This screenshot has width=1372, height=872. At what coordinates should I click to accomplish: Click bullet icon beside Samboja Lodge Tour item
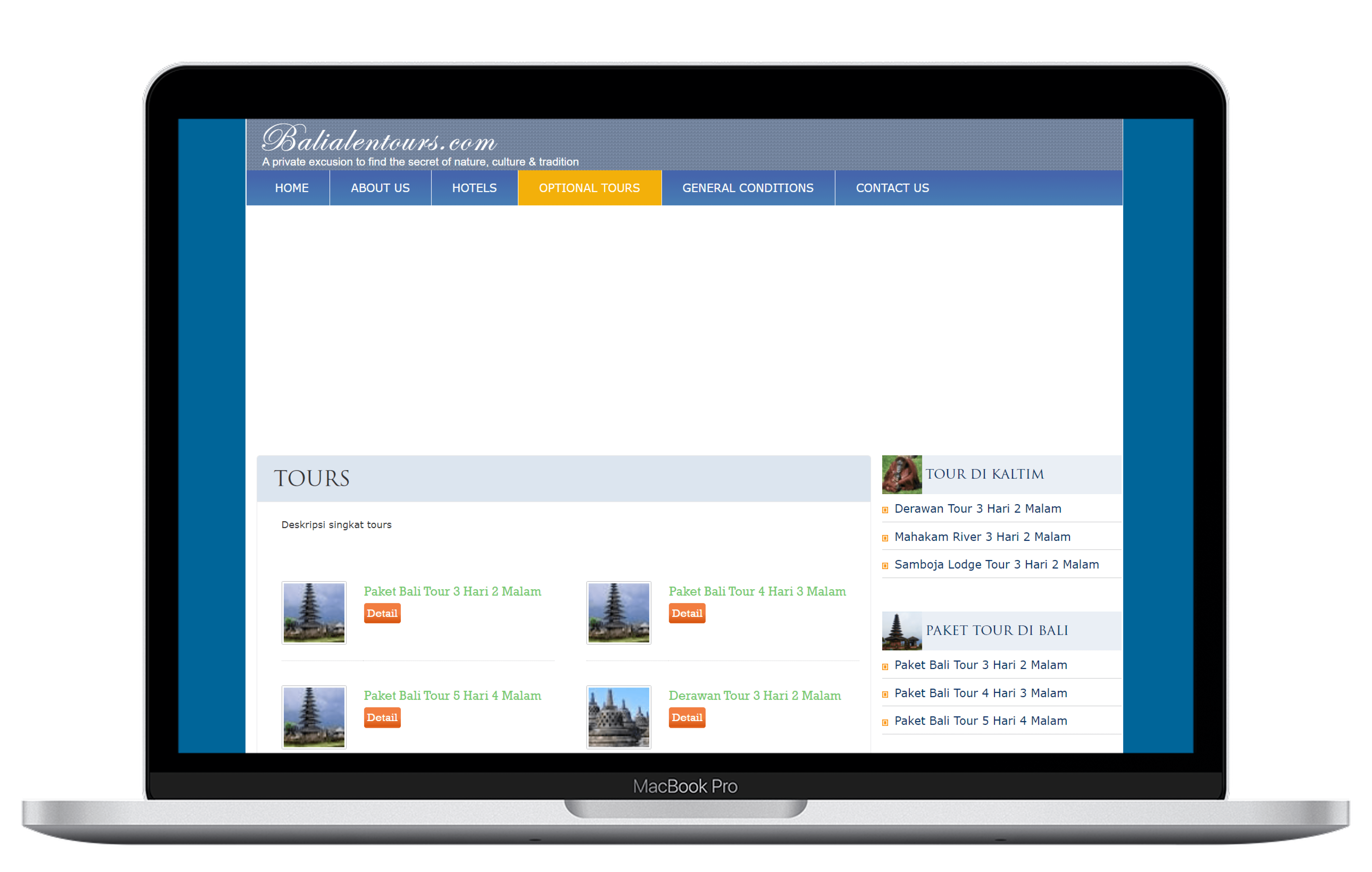pyautogui.click(x=885, y=566)
